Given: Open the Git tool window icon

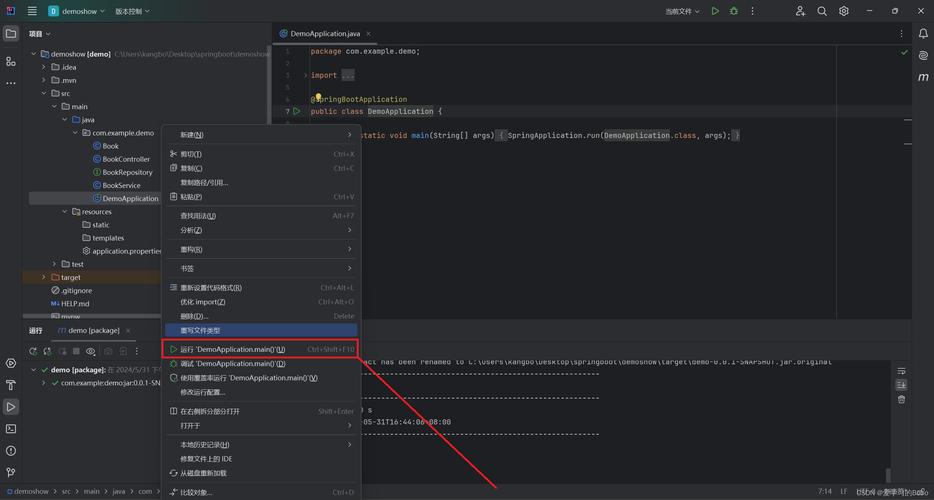Looking at the screenshot, I should [11, 472].
